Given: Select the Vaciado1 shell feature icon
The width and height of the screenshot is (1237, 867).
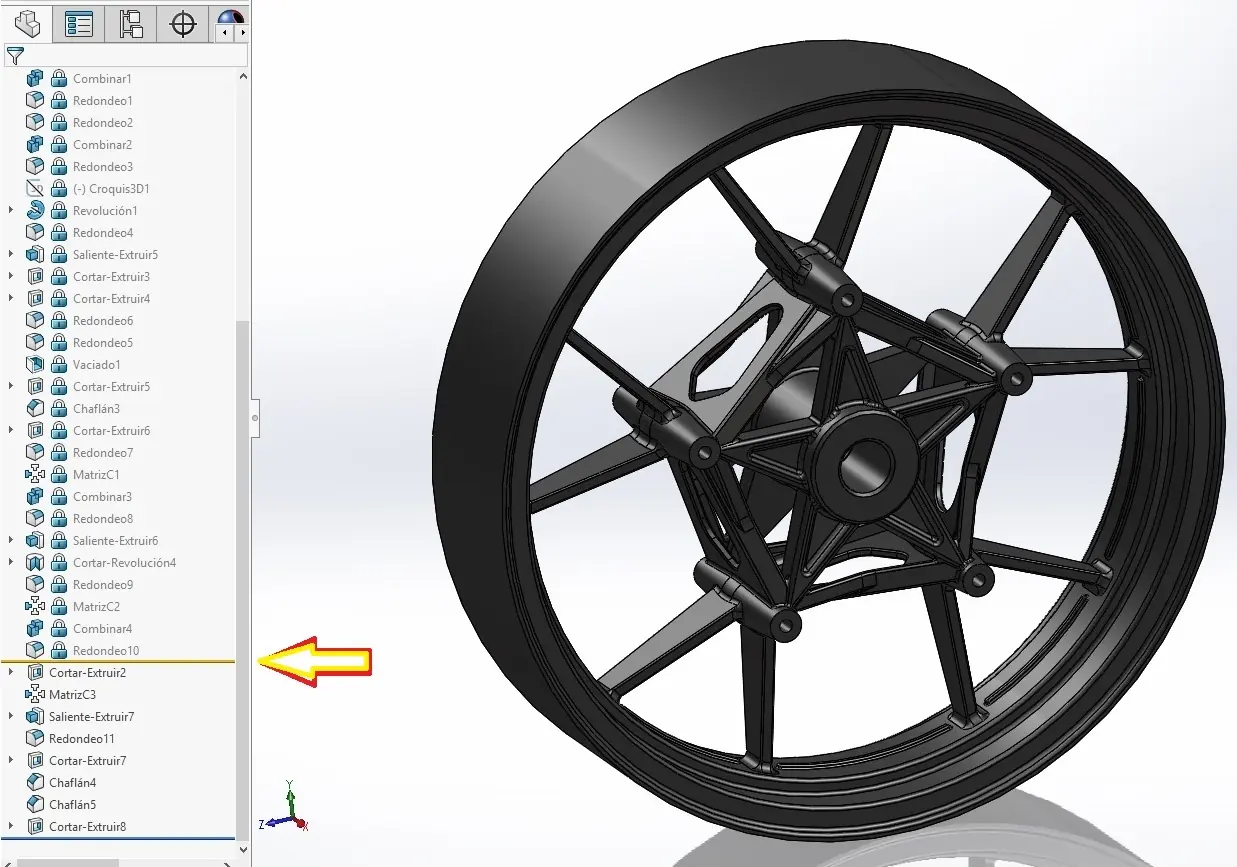Looking at the screenshot, I should click(35, 364).
